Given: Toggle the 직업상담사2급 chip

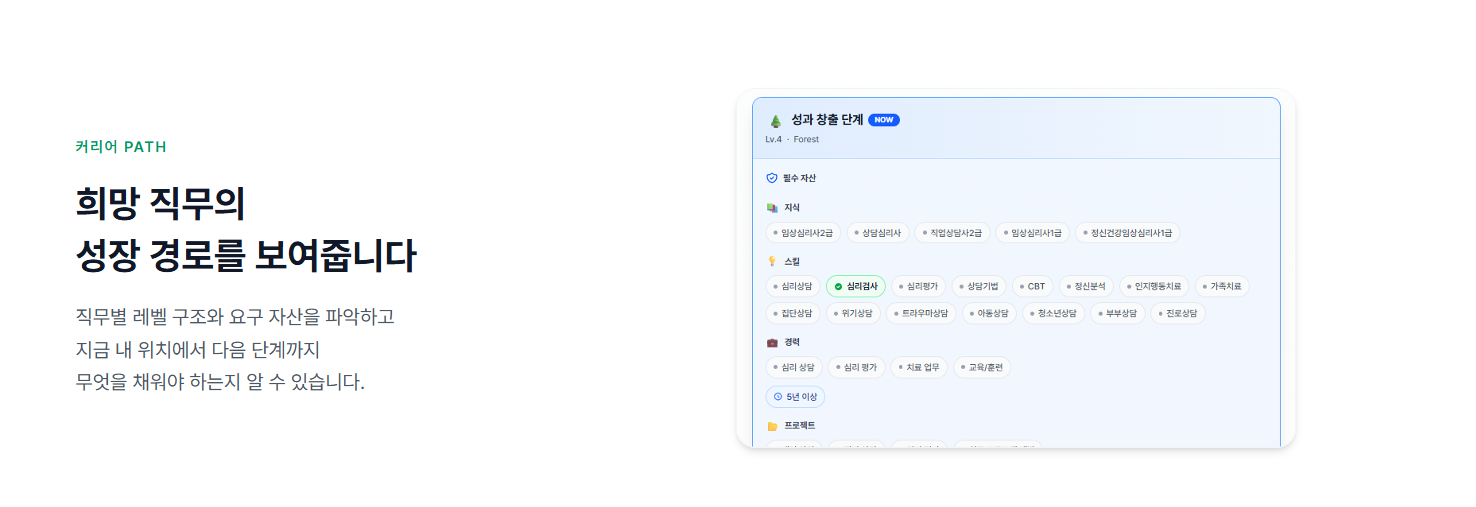Looking at the screenshot, I should [x=952, y=233].
